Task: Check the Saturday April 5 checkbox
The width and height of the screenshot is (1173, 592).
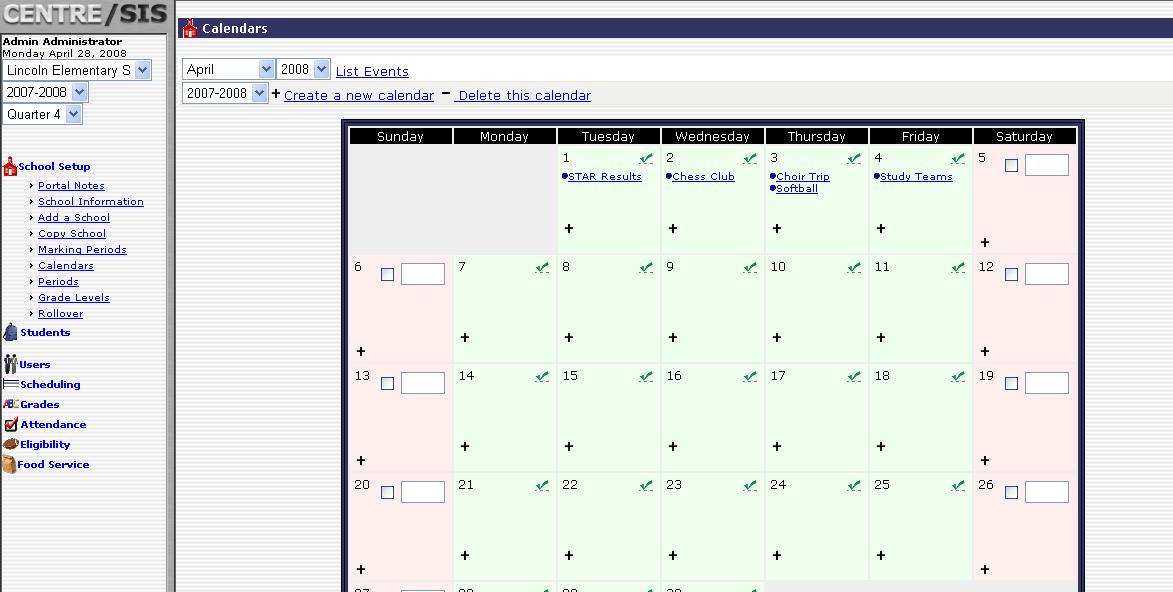Action: [1011, 165]
